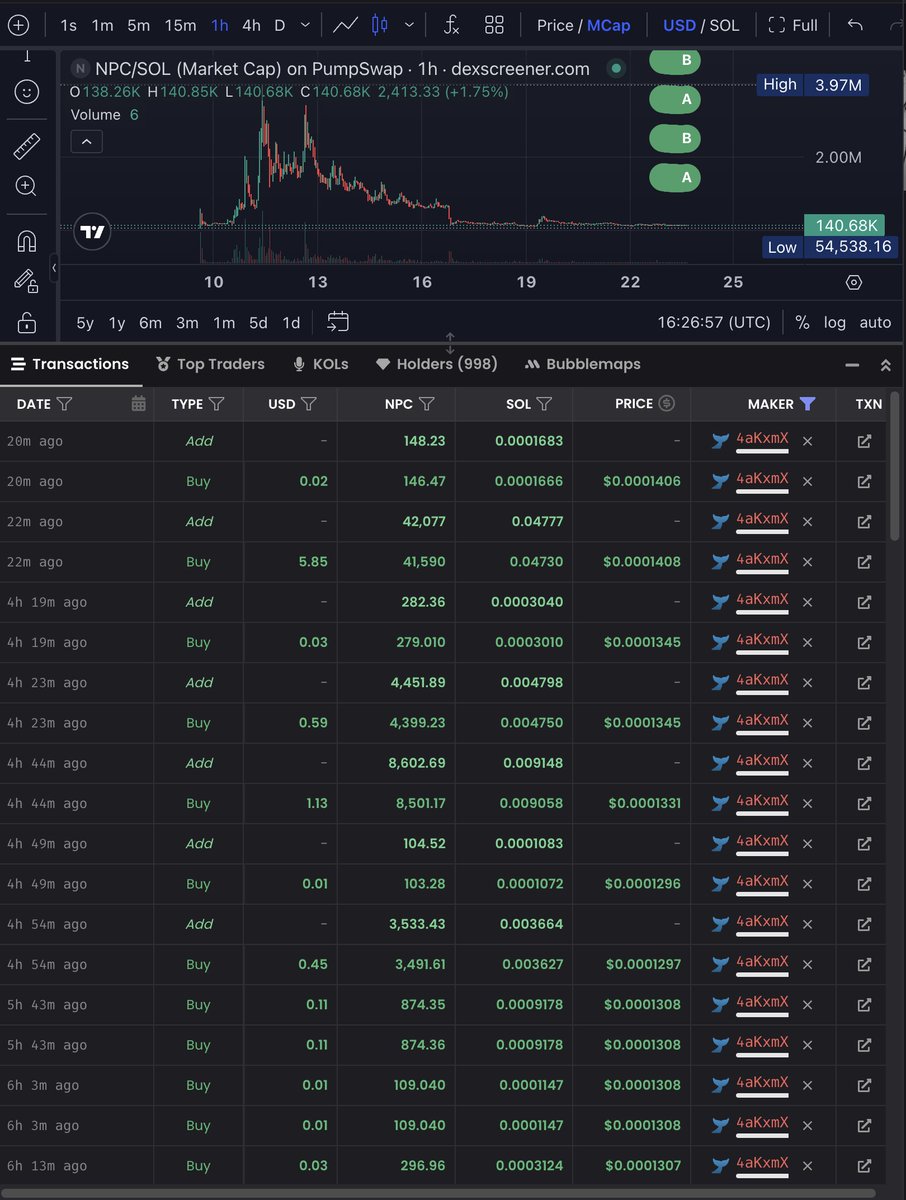This screenshot has width=906, height=1200.
Task: Filter transactions by date funnel
Action: (64, 404)
